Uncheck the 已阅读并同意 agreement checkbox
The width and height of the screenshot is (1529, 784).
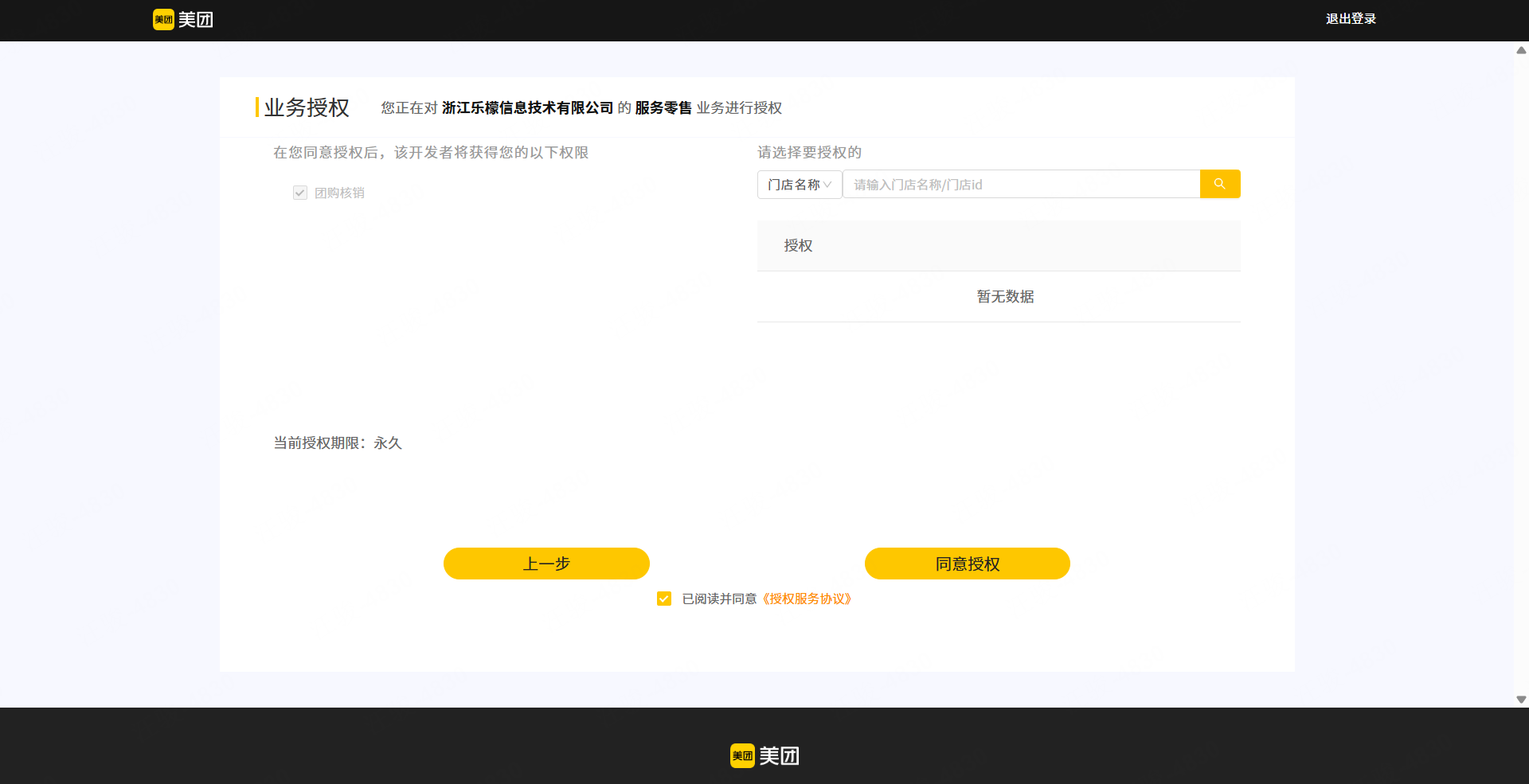click(x=664, y=599)
